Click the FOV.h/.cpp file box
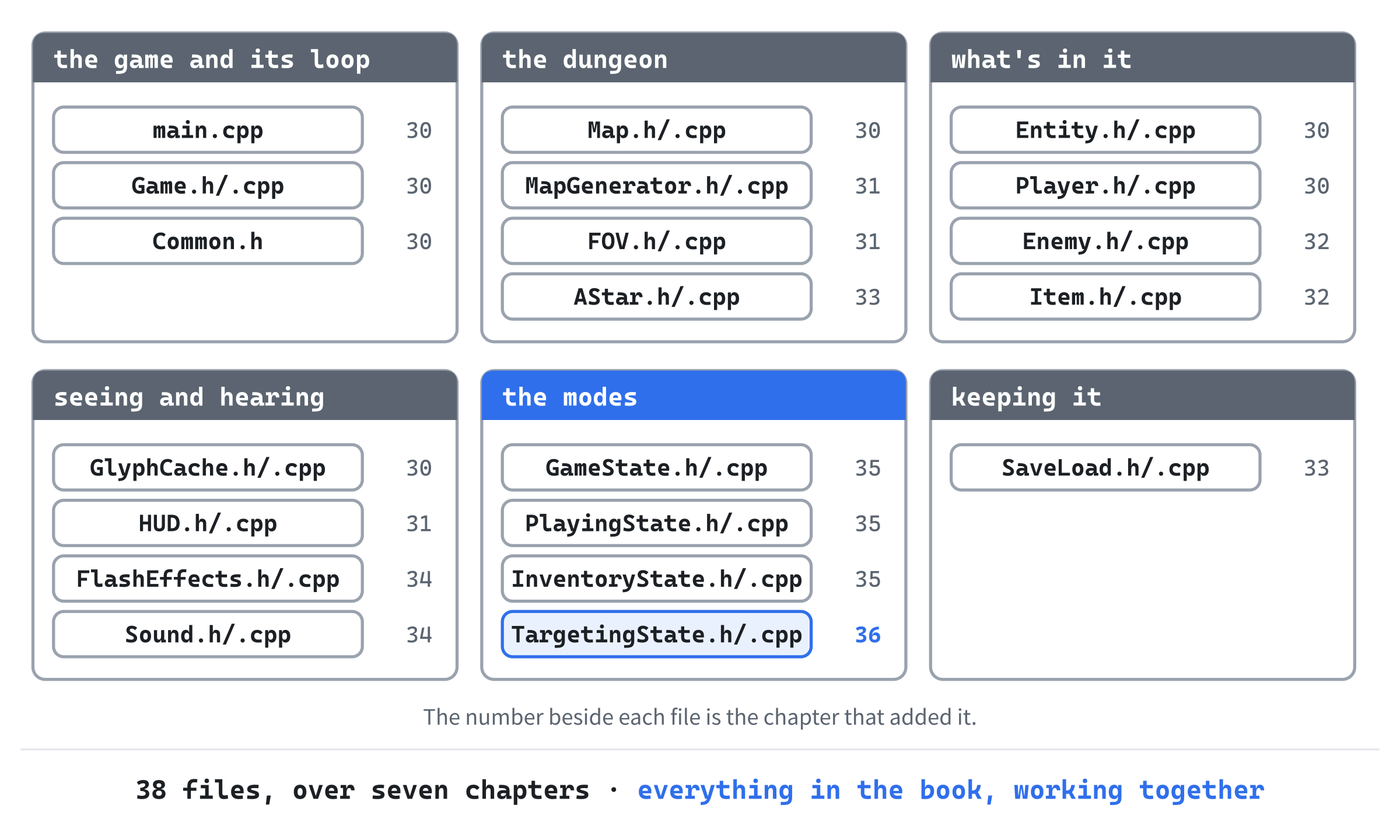The image size is (1400, 840). coord(656,241)
